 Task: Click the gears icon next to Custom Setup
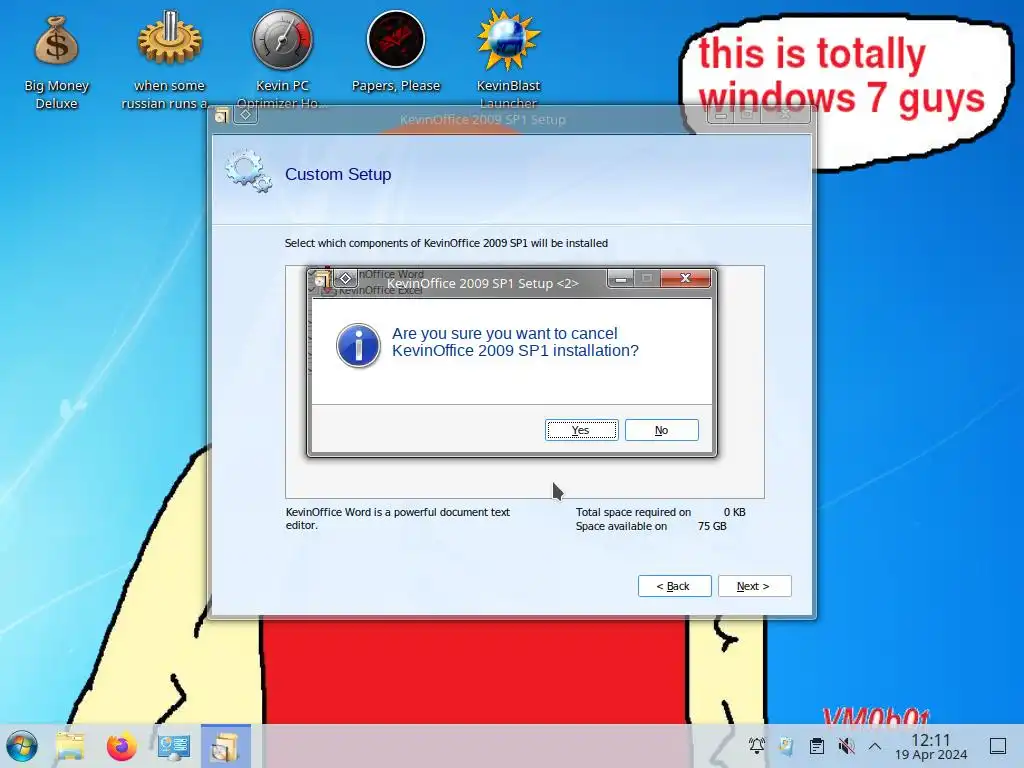pyautogui.click(x=248, y=170)
